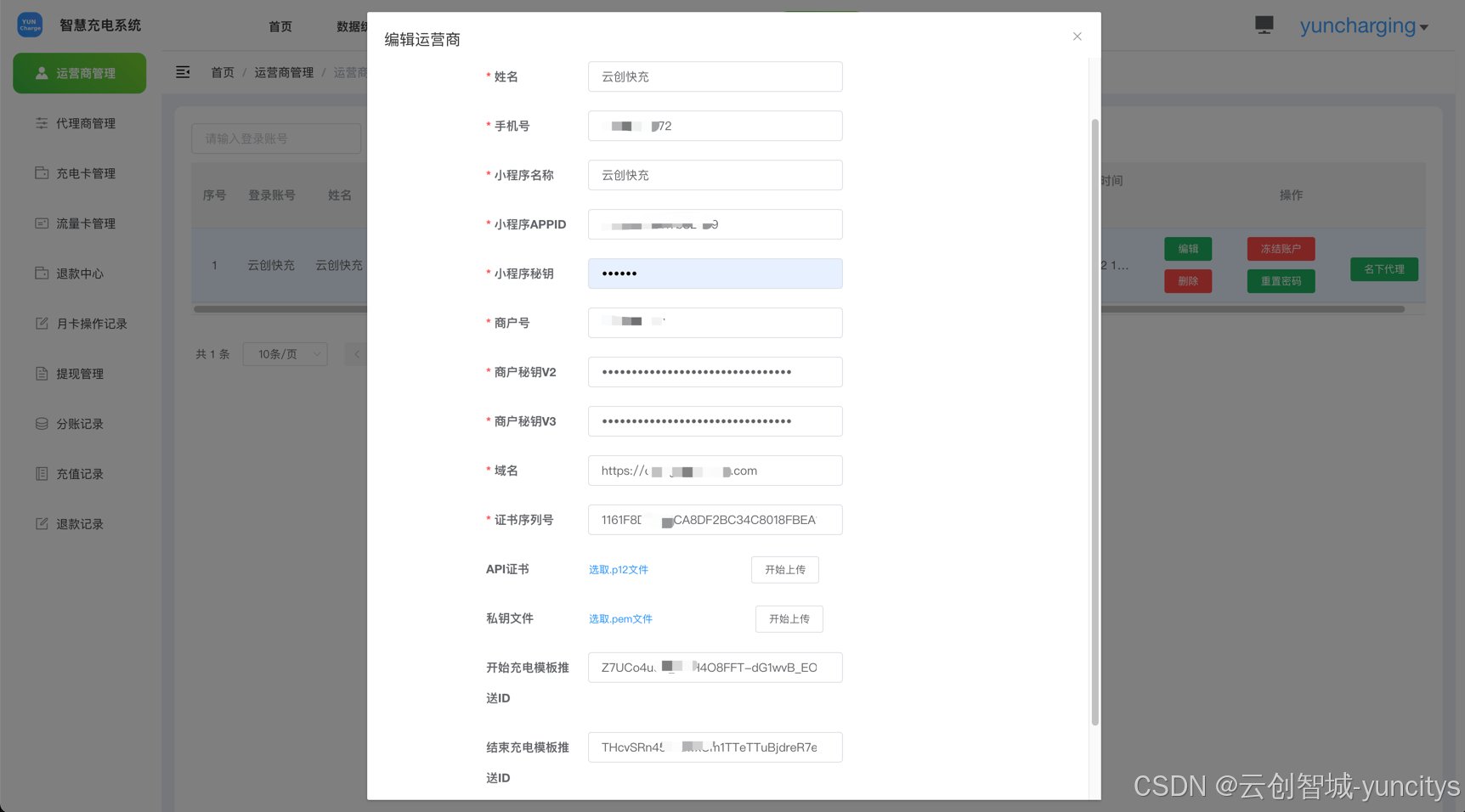Screen dimensions: 1465x812
Task: Click the red 删除 button
Action: pos(1188,281)
